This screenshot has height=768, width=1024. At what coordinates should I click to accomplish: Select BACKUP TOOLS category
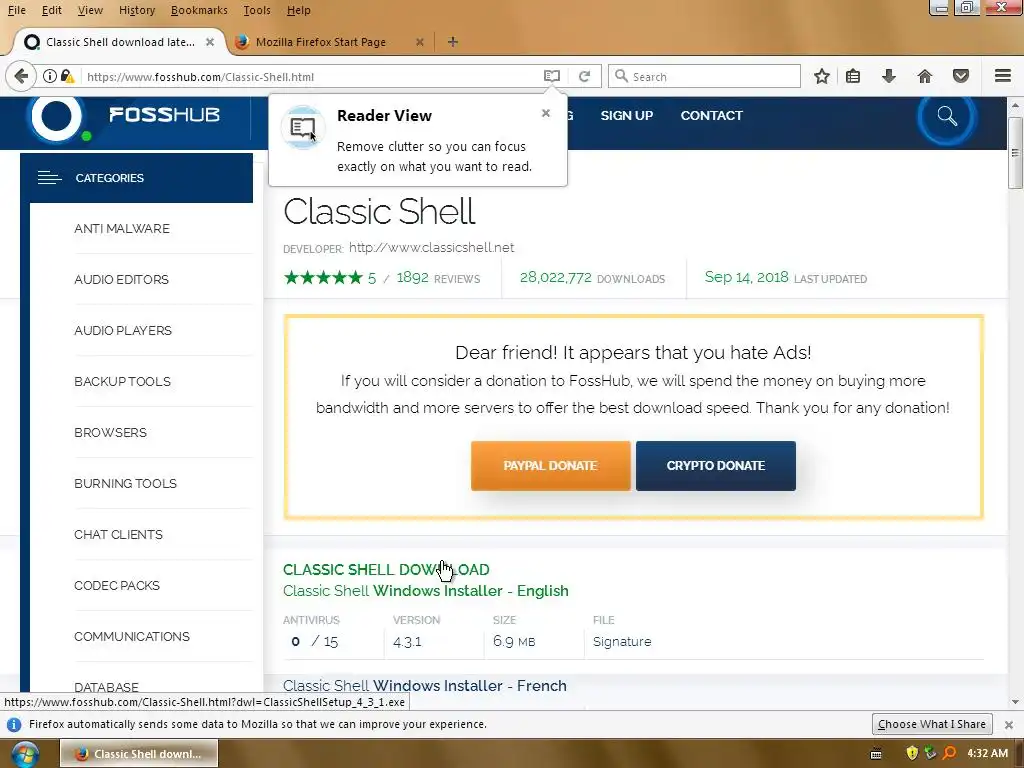coord(122,381)
